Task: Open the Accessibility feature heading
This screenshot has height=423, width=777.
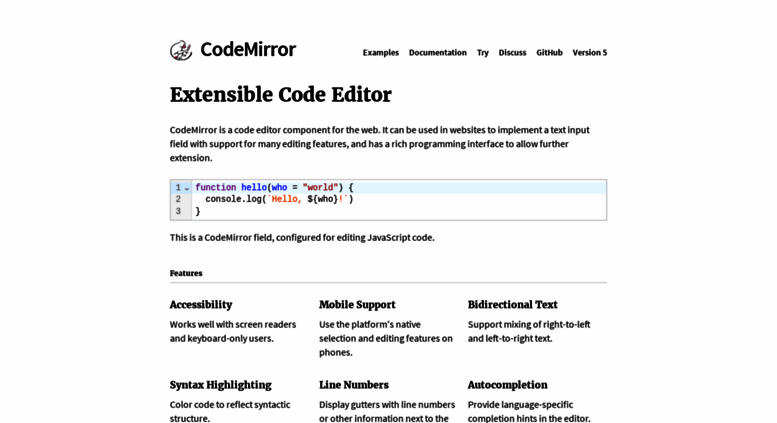Action: [x=201, y=305]
